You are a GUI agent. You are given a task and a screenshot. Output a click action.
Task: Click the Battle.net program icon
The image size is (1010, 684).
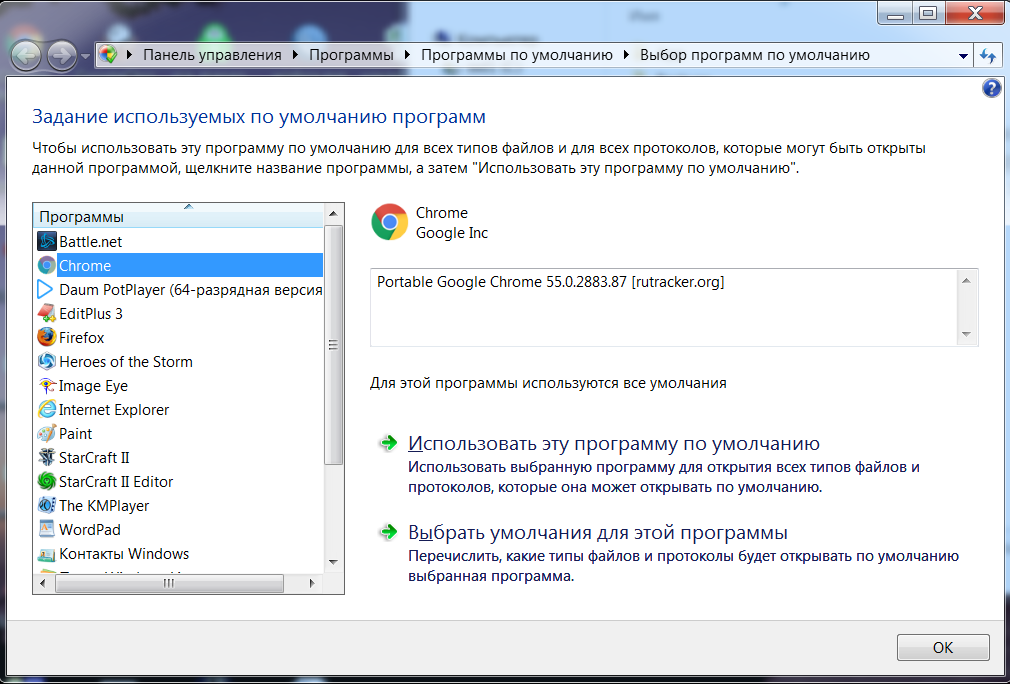tap(46, 242)
